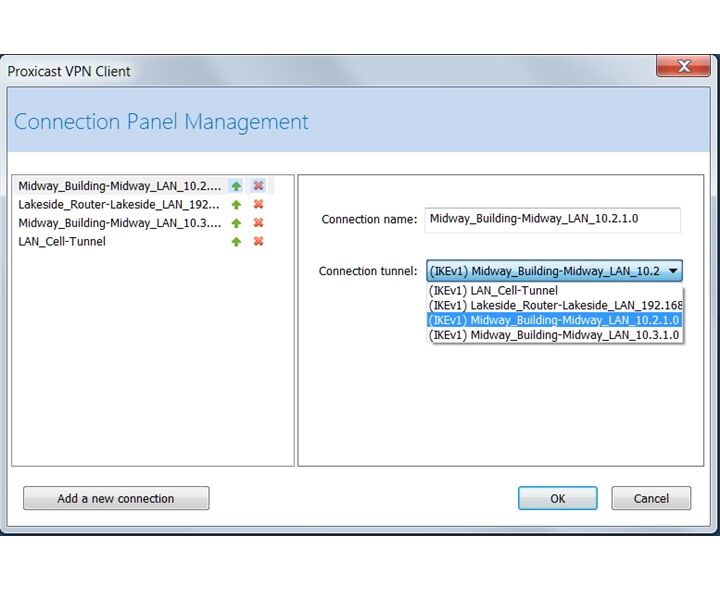Select Lakeside_Router-Lakeside_LAN entry in connection list
Viewport: 720px width, 590px height.
click(118, 204)
